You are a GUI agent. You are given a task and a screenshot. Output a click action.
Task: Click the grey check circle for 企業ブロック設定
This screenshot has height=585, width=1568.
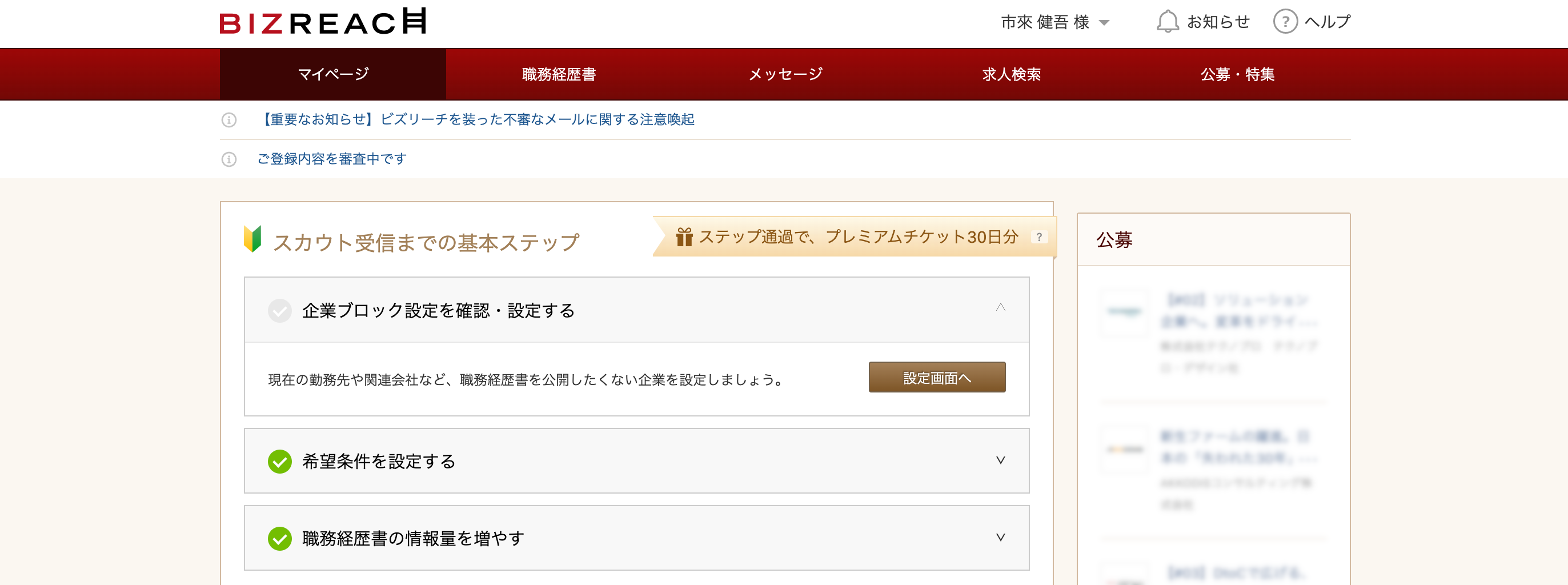click(279, 310)
